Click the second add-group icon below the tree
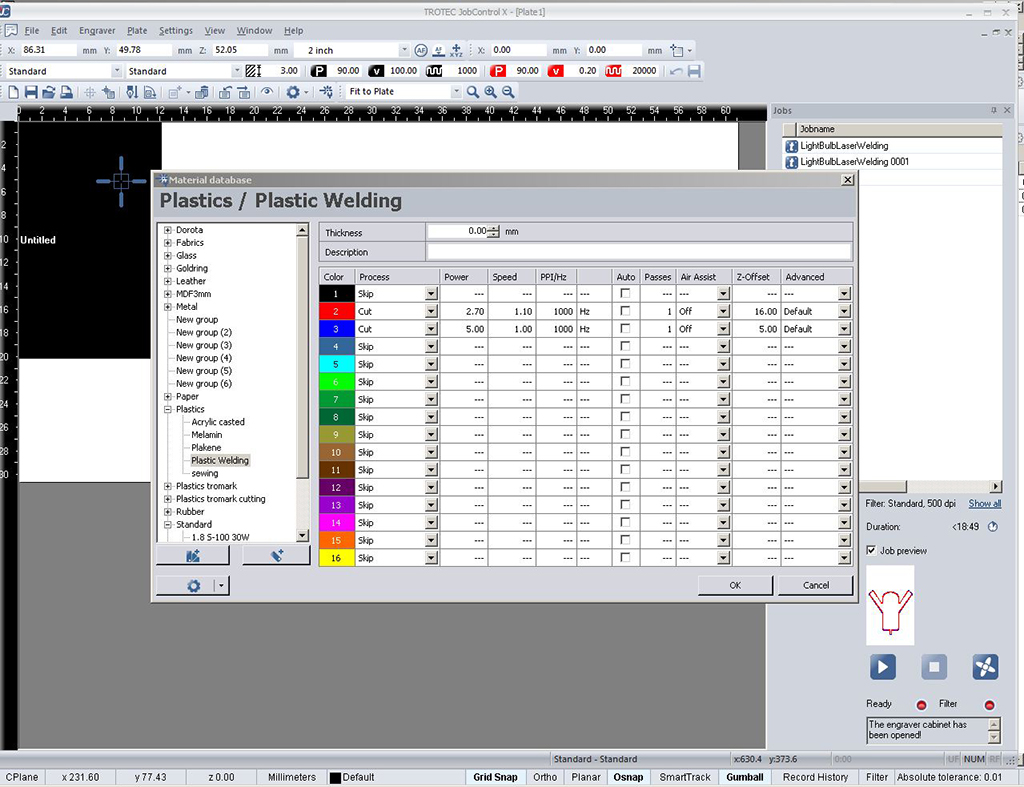Viewport: 1024px width, 787px height. [276, 556]
